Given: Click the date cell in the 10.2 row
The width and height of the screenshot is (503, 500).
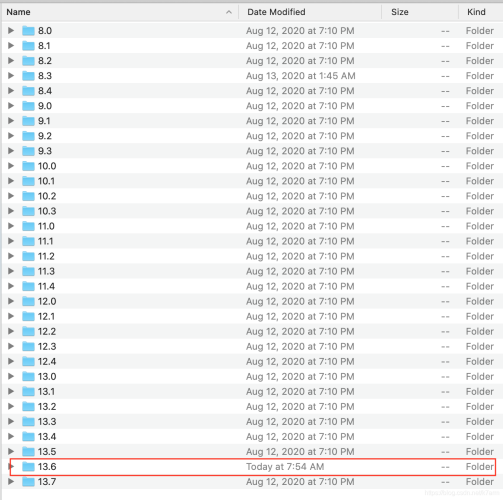Looking at the screenshot, I should tap(300, 196).
